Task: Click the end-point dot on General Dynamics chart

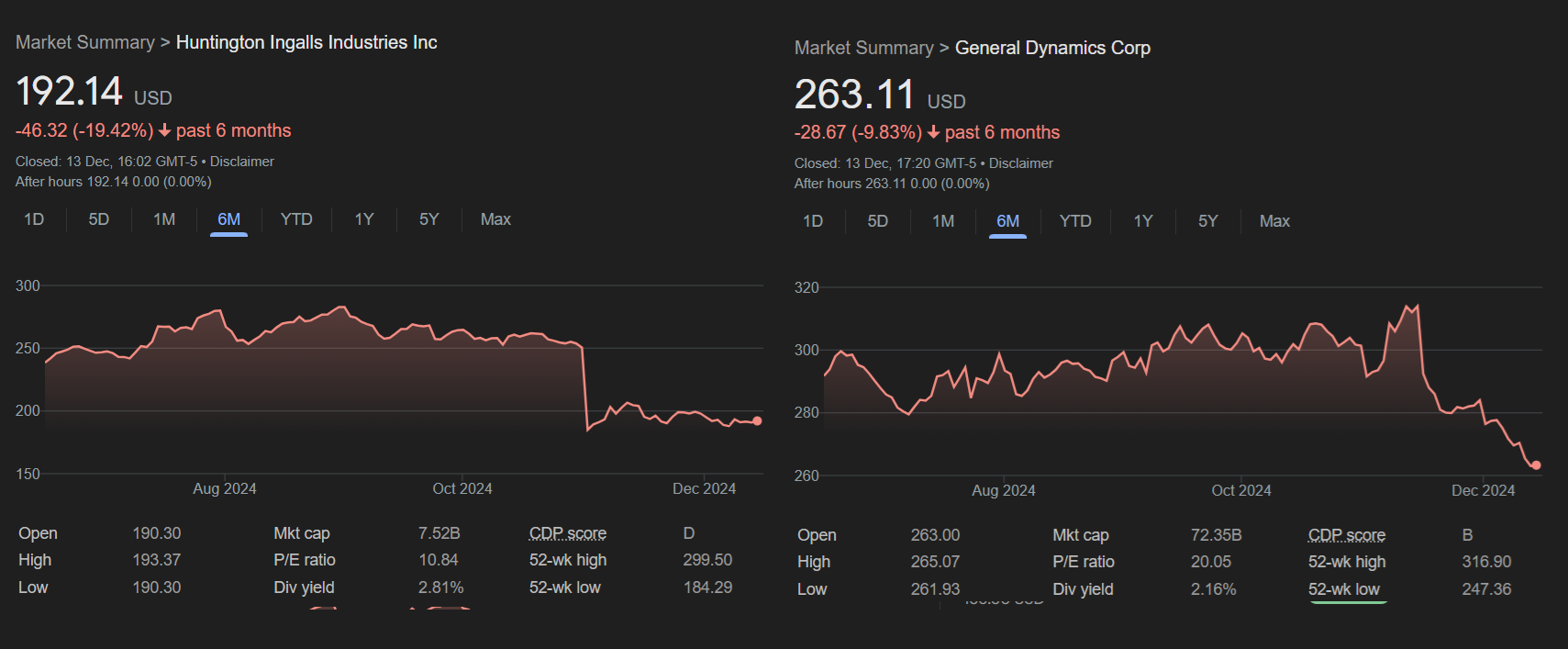Action: (x=1536, y=465)
